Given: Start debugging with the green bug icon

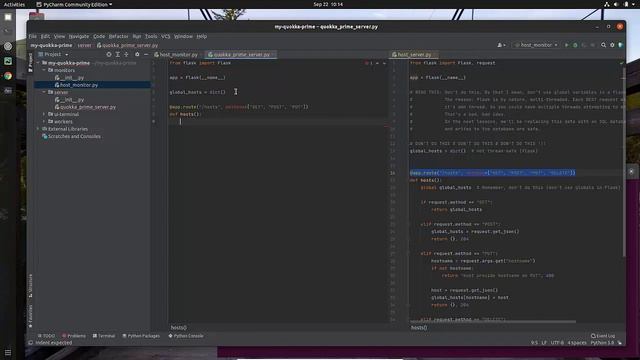Looking at the screenshot, I should coord(575,45).
